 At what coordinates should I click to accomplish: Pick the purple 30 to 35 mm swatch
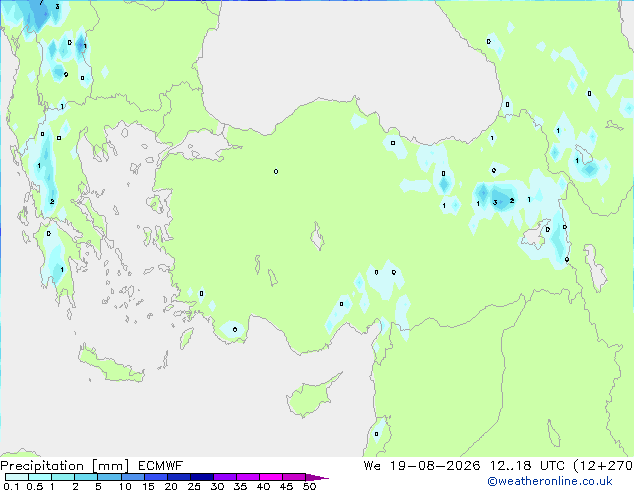coord(225,477)
